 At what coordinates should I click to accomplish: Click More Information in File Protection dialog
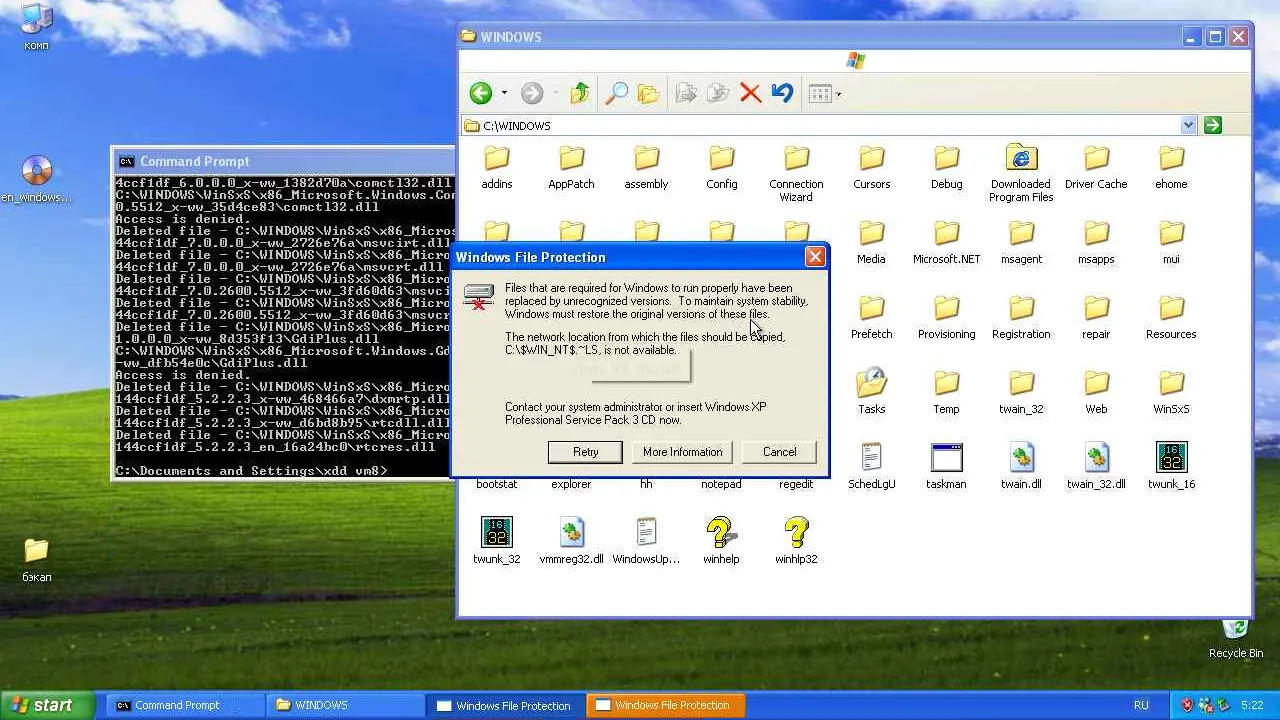click(x=682, y=452)
